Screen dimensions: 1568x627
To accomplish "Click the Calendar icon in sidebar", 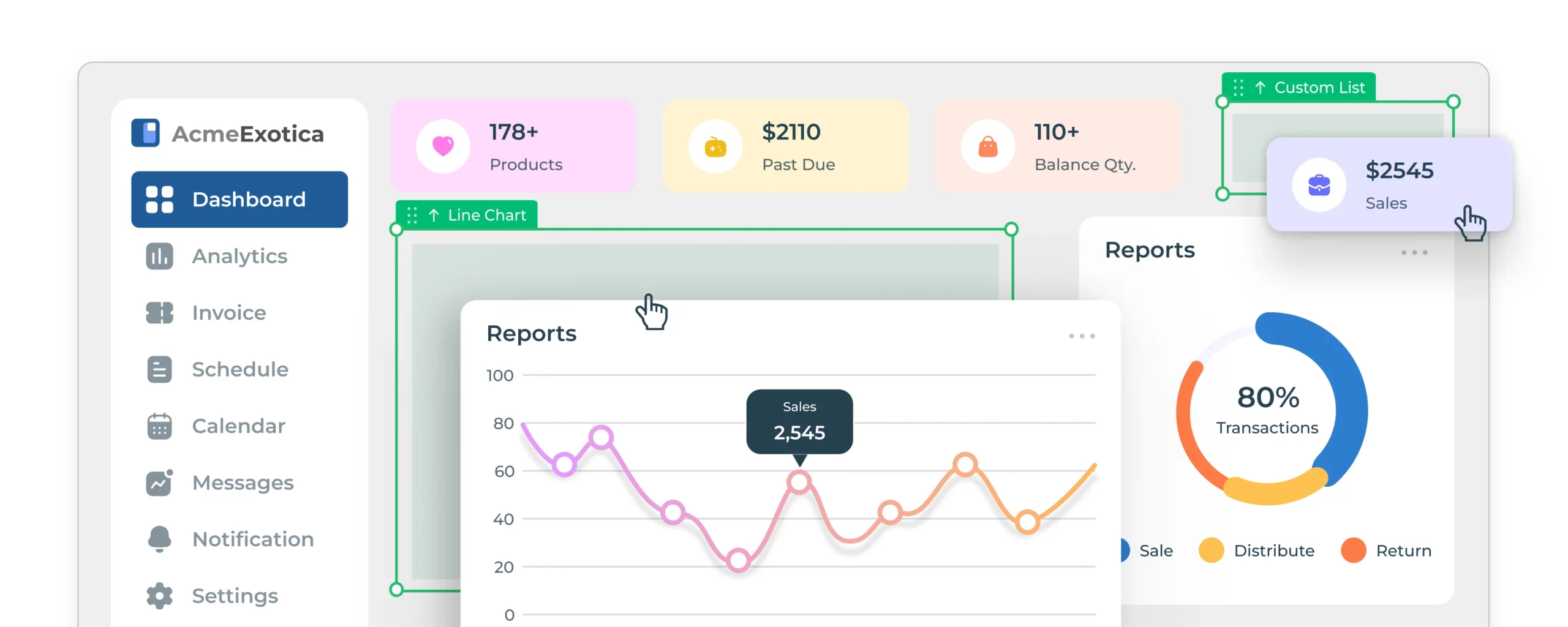I will click(159, 426).
